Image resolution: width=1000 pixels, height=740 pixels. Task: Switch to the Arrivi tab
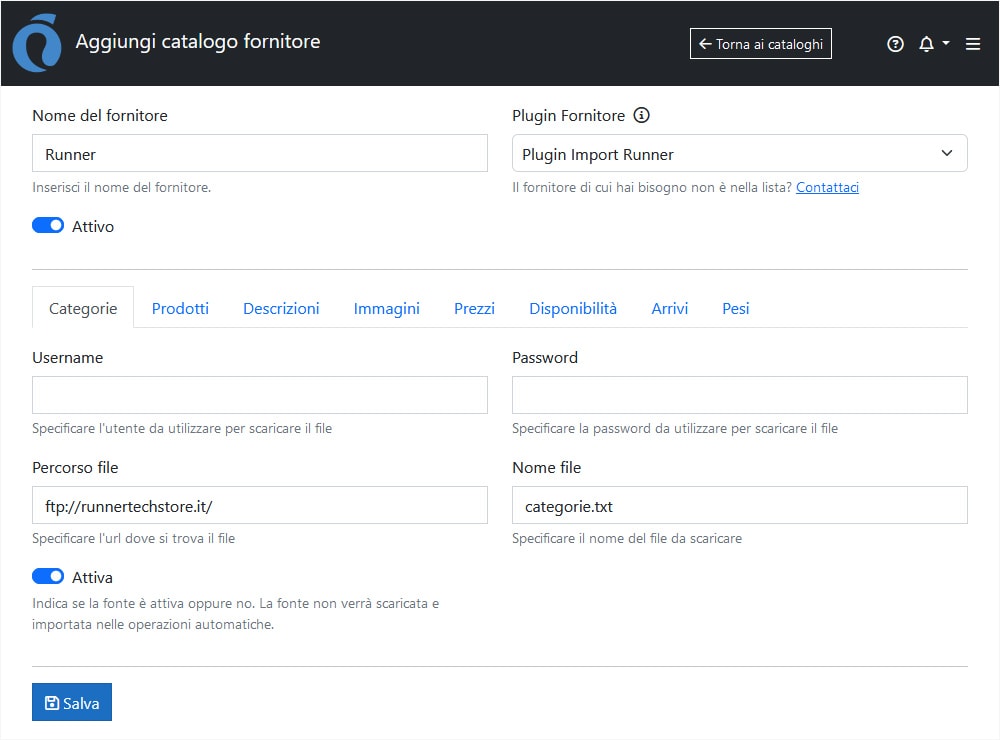(x=669, y=308)
